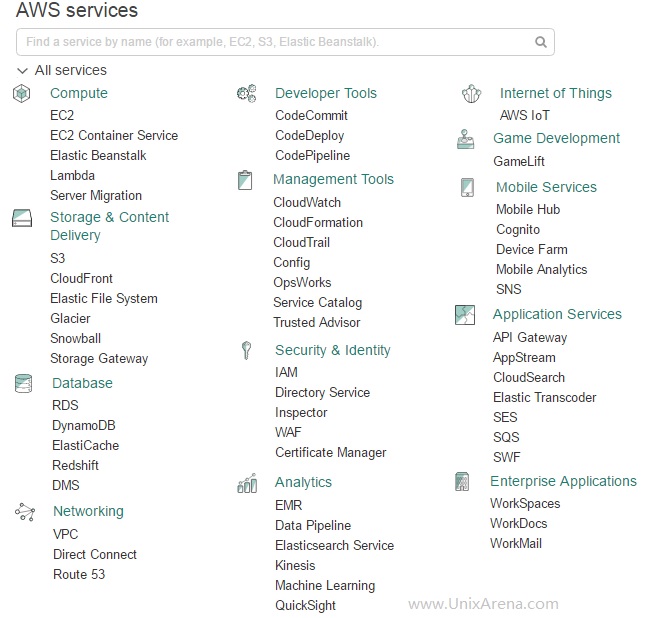Click the Mobile Services phone icon

(467, 187)
